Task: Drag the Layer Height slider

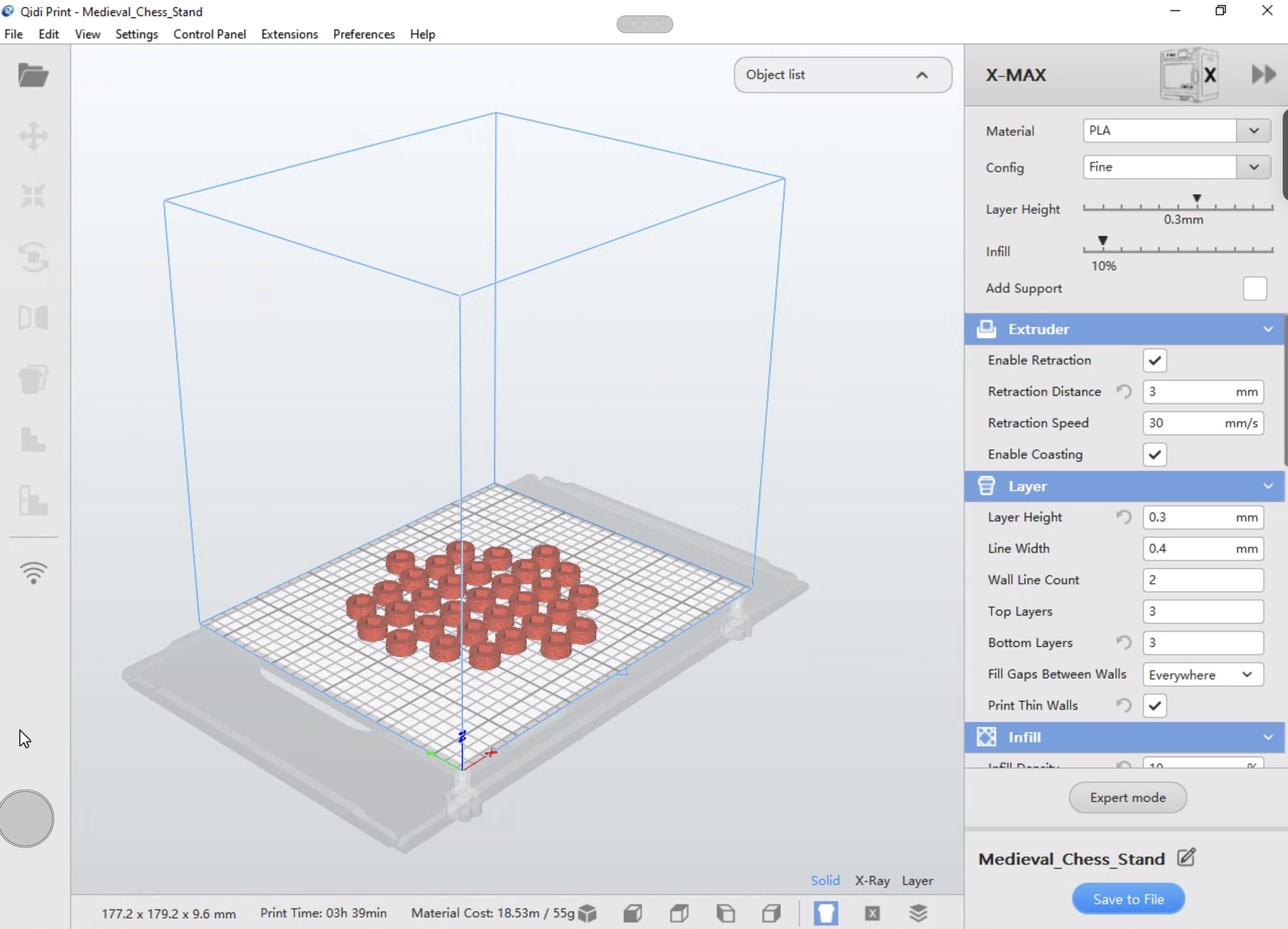Action: click(1197, 199)
